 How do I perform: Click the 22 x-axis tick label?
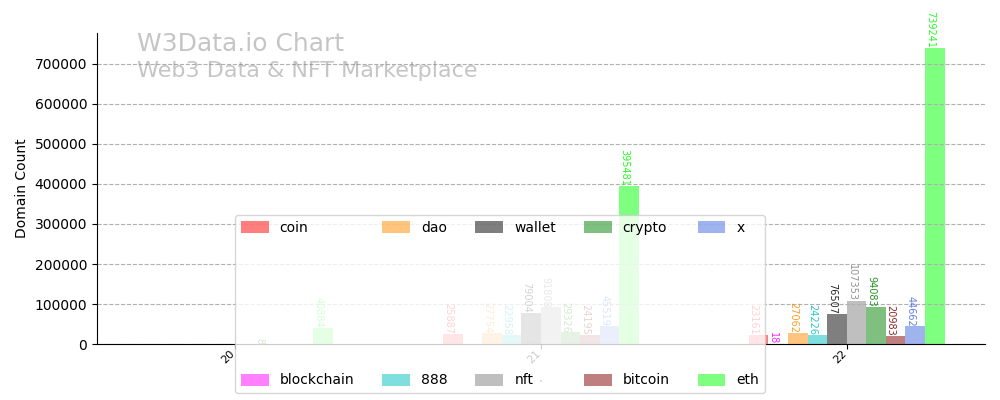pyautogui.click(x=843, y=356)
